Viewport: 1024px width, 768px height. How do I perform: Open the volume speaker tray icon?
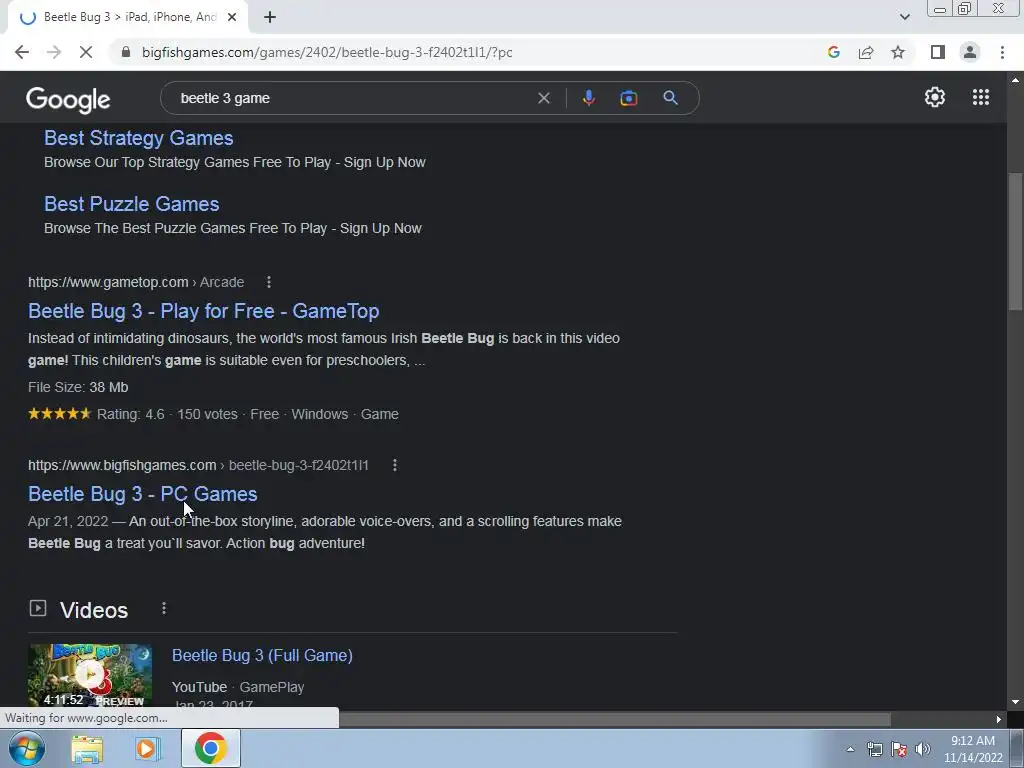923,749
